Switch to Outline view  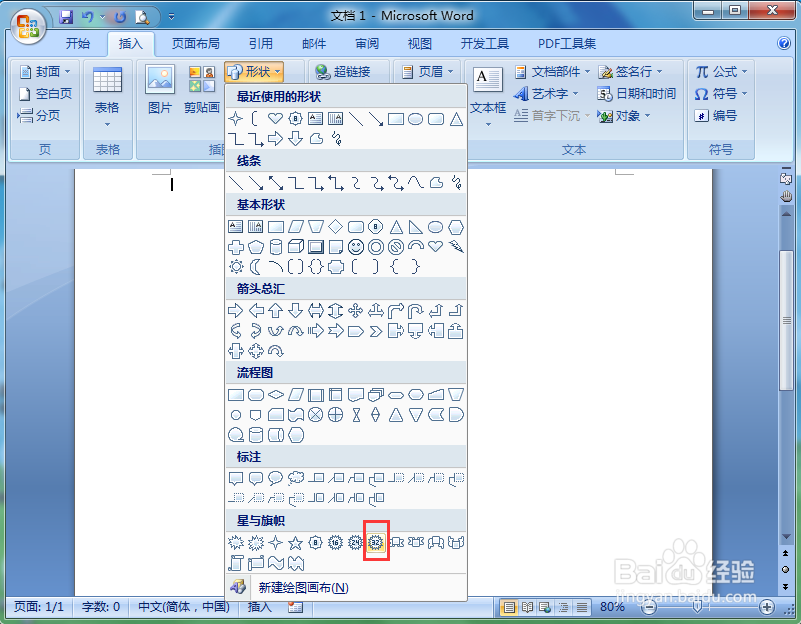click(x=563, y=607)
